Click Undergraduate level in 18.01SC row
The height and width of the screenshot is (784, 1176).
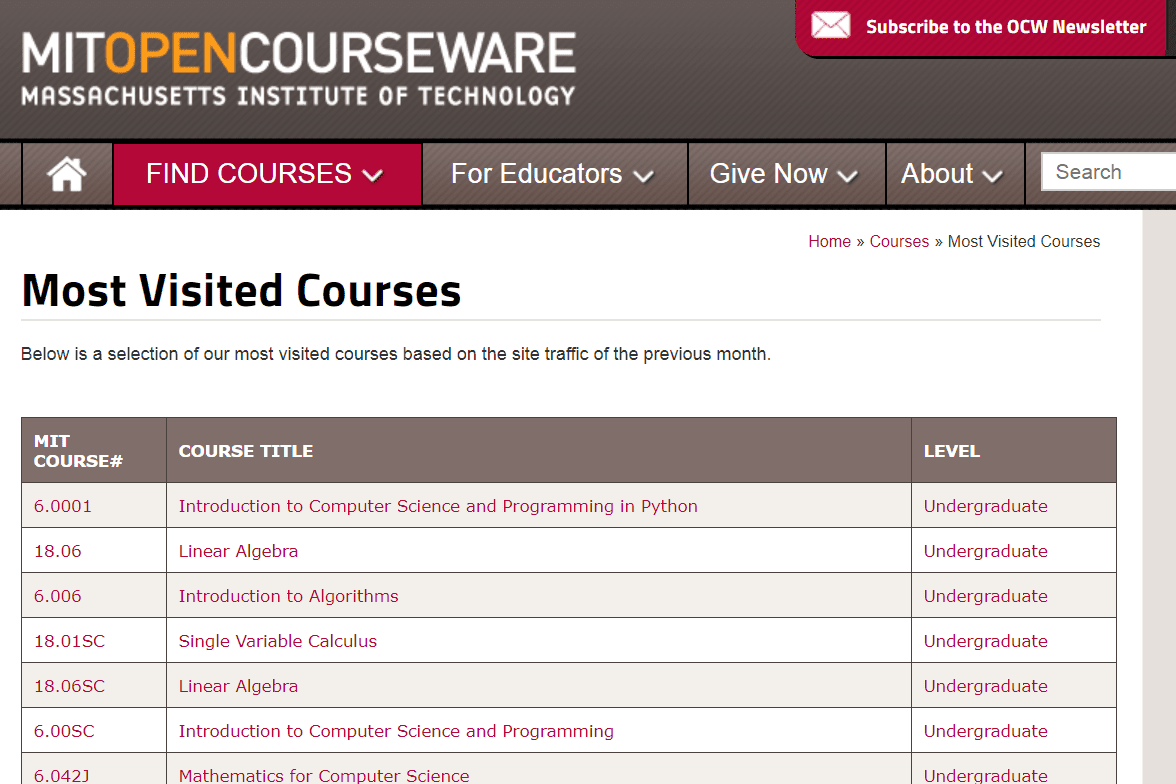[x=986, y=641]
